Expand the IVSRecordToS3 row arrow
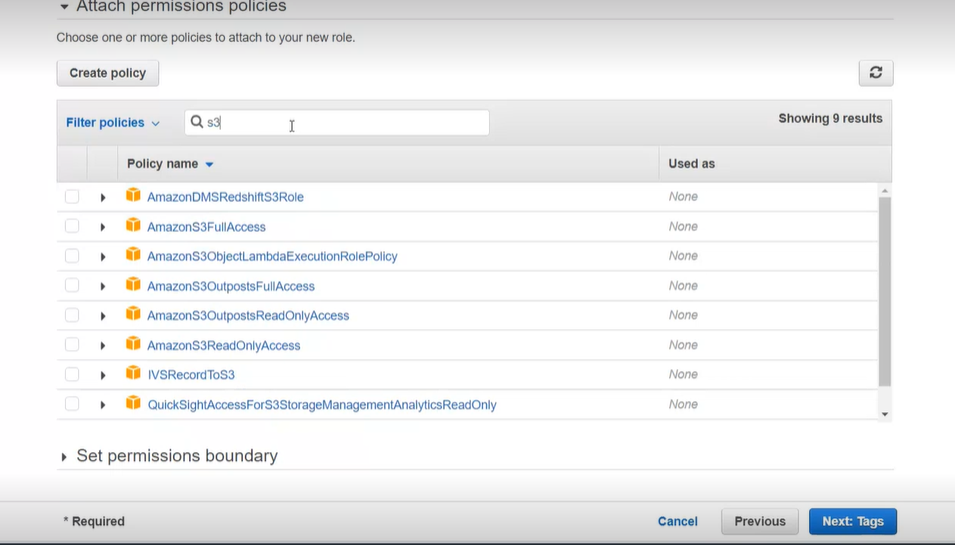The image size is (955, 545). coord(102,375)
